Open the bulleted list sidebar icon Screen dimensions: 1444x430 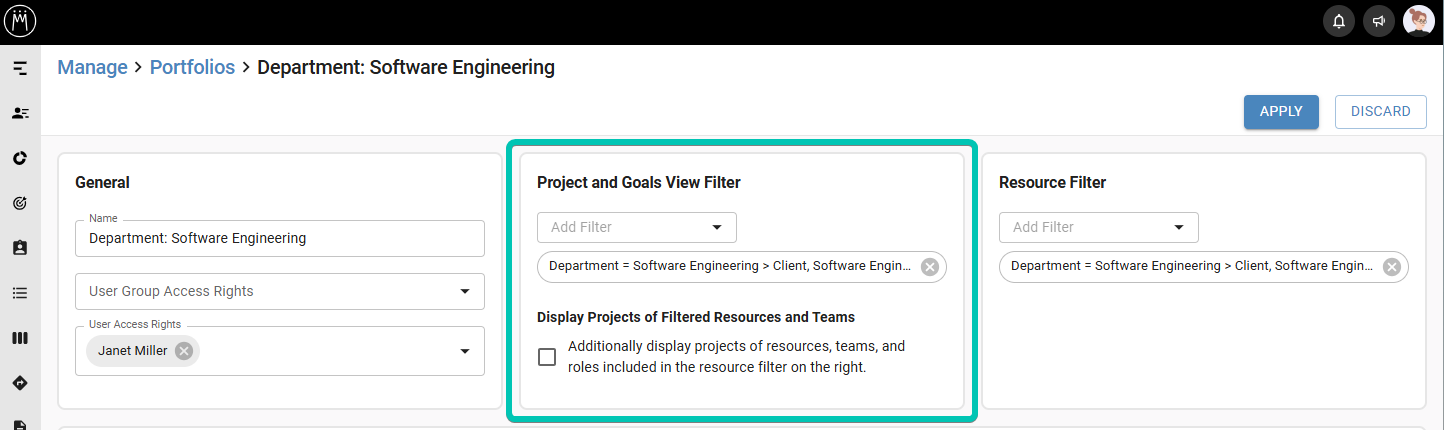pyautogui.click(x=20, y=293)
